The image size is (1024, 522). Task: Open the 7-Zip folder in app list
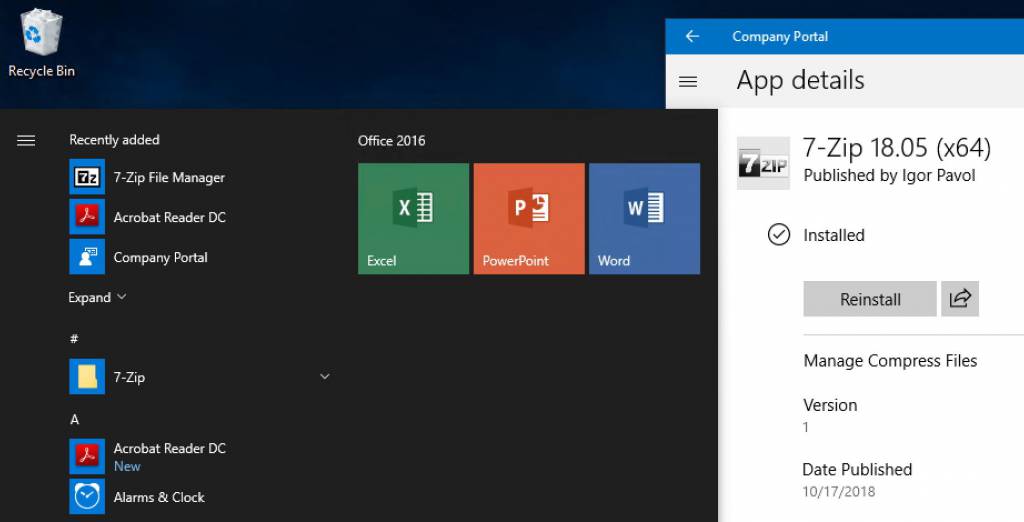pos(199,377)
